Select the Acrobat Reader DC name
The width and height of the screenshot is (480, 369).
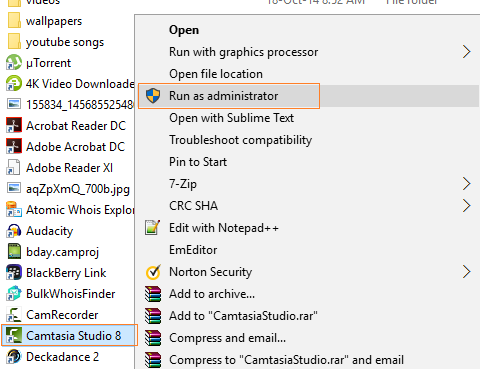pyautogui.click(x=76, y=126)
